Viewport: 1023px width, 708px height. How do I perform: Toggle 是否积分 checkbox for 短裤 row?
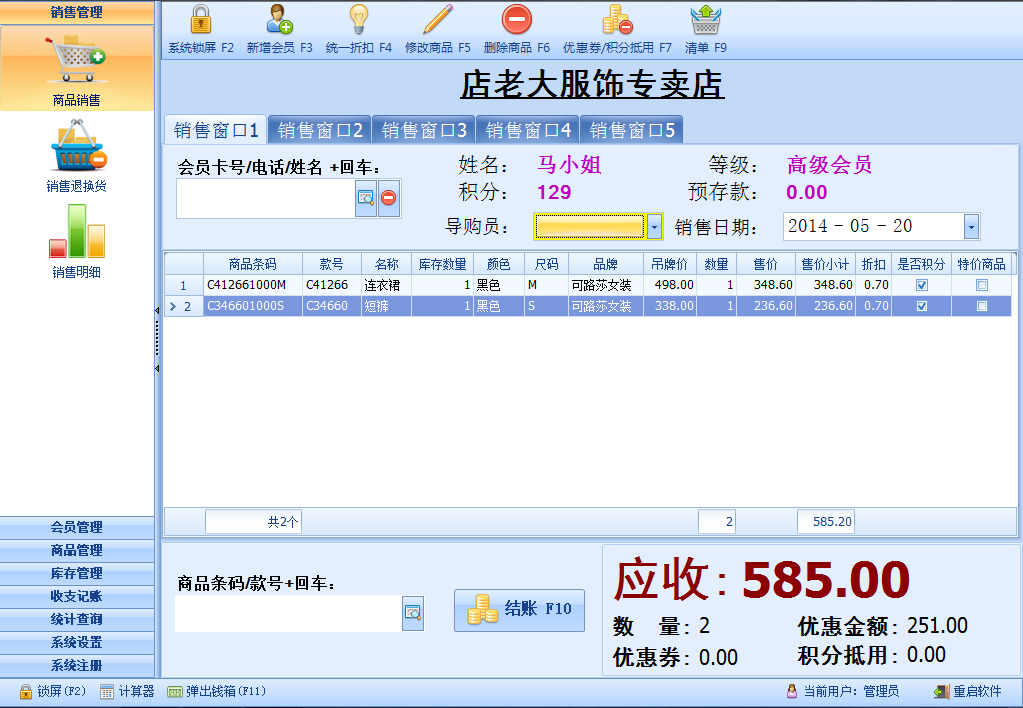pos(922,306)
